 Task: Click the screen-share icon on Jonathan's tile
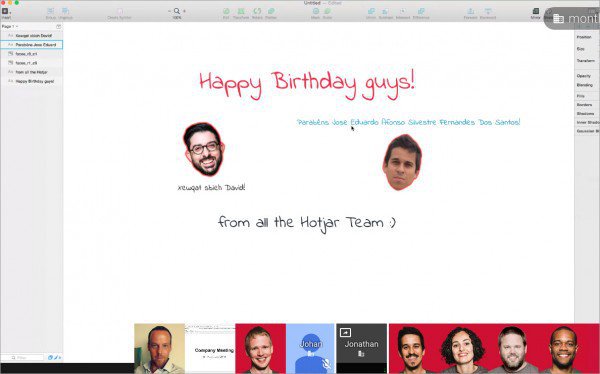pyautogui.click(x=345, y=332)
